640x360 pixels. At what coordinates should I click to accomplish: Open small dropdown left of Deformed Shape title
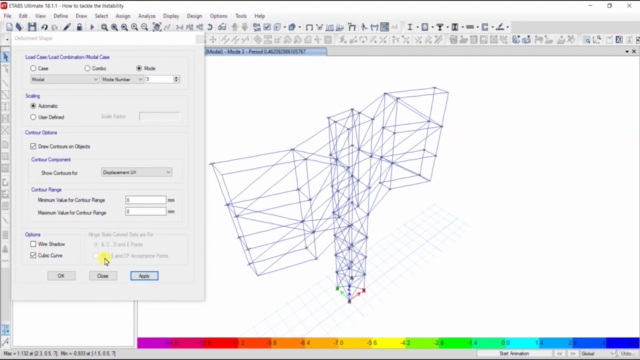point(7,39)
